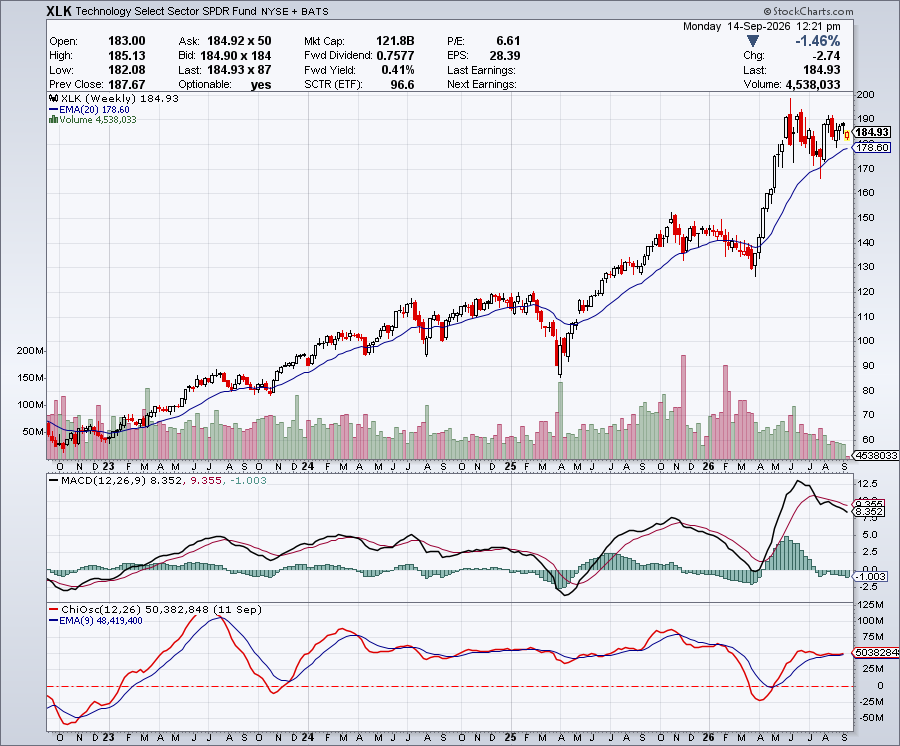Click the XLK ticker symbol in the chart title
The width and height of the screenshot is (900, 746).
click(59, 11)
